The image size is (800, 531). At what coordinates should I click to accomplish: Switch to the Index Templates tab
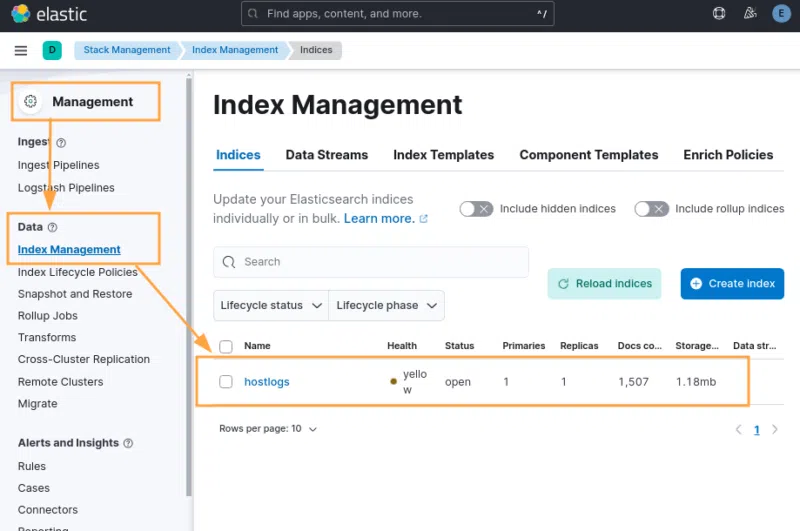point(443,155)
